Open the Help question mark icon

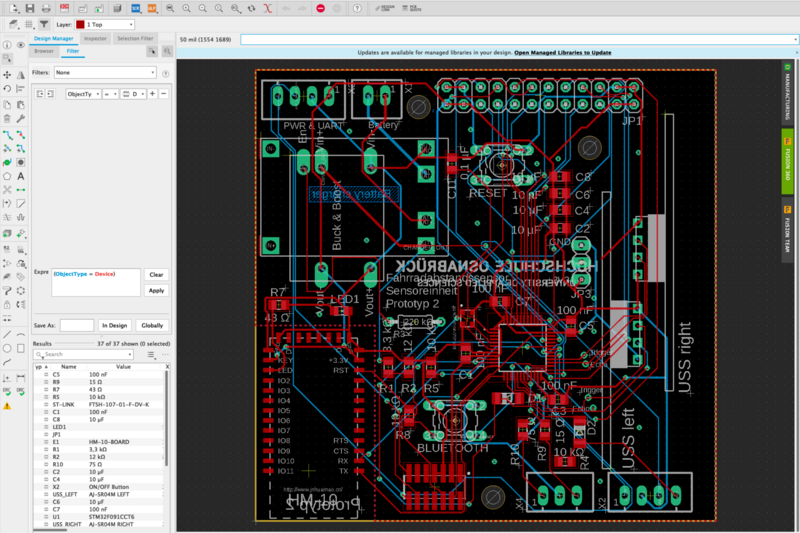[357, 8]
